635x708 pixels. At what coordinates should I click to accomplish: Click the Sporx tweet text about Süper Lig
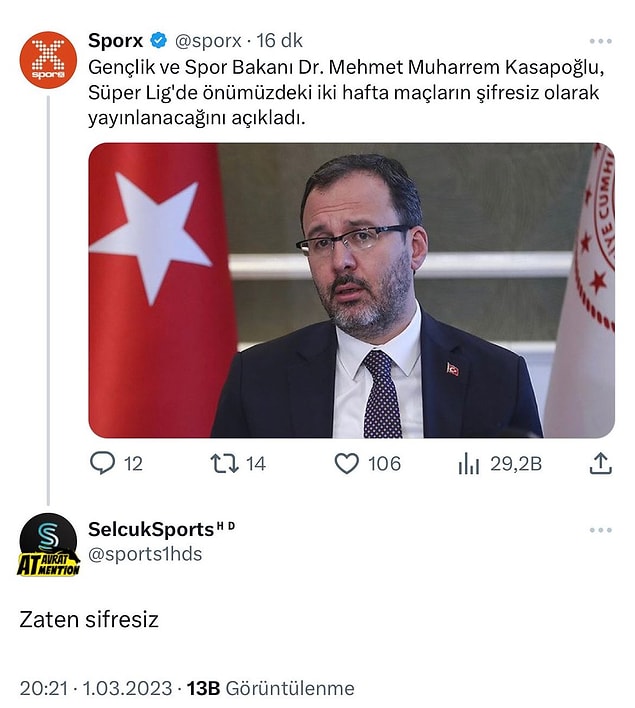coord(346,93)
